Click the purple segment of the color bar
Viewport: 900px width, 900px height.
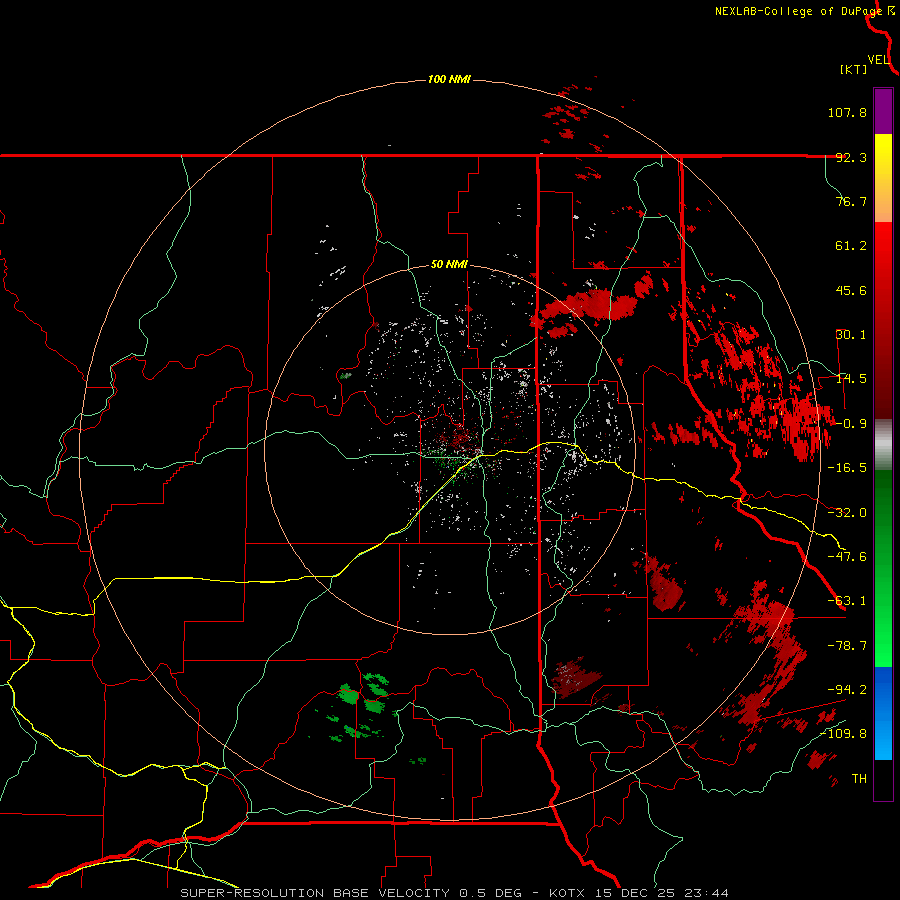point(883,112)
